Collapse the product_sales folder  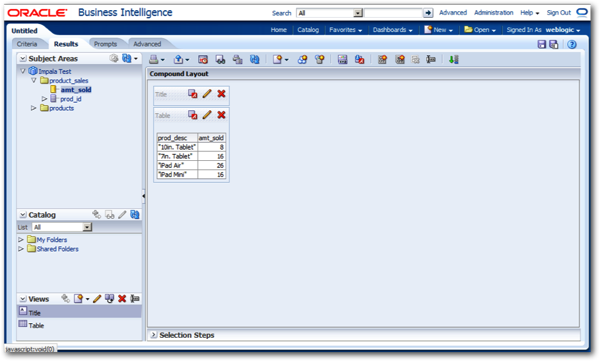point(34,80)
